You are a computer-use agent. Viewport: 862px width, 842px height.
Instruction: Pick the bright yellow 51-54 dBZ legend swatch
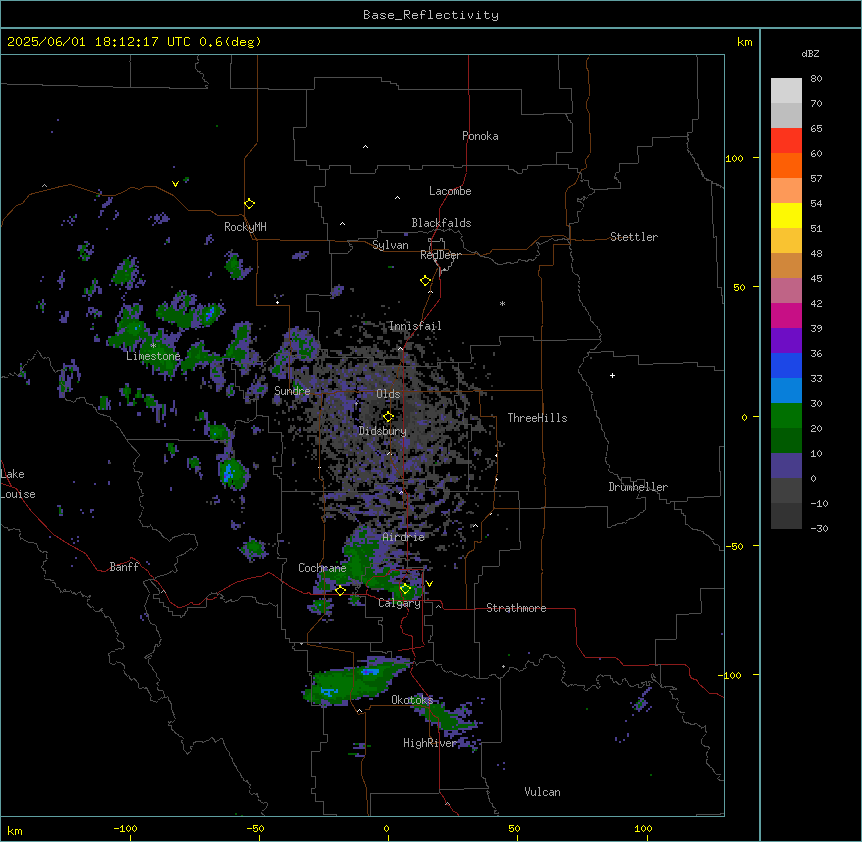786,215
